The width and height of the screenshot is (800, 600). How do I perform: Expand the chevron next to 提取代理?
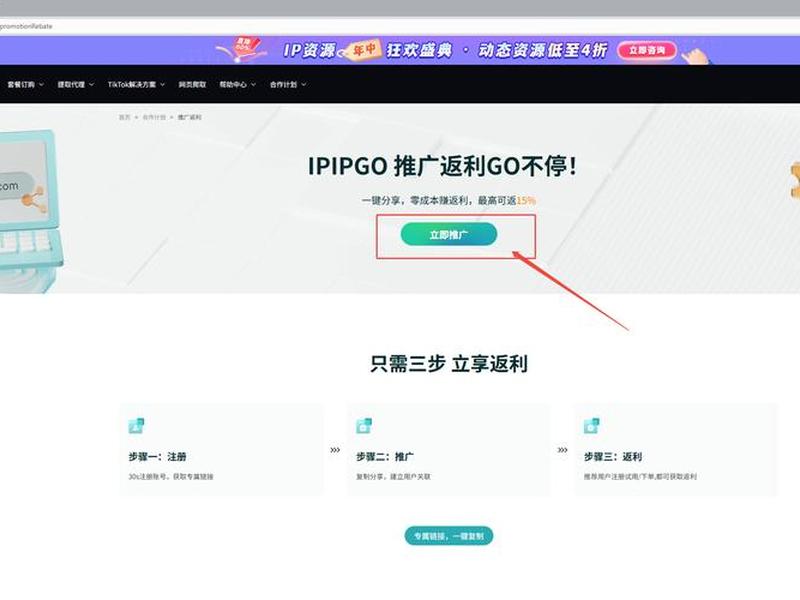pyautogui.click(x=91, y=84)
